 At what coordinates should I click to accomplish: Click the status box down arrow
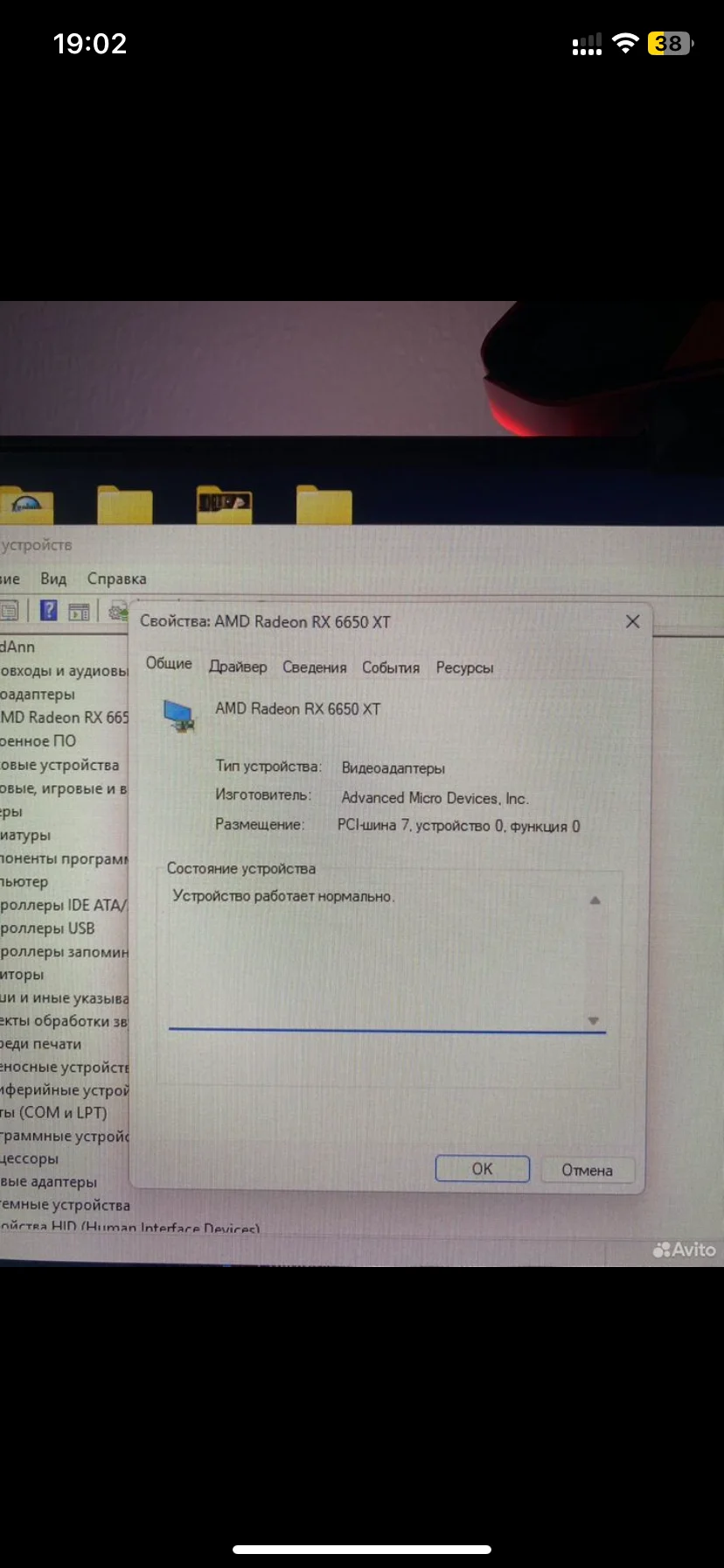coord(594,1020)
